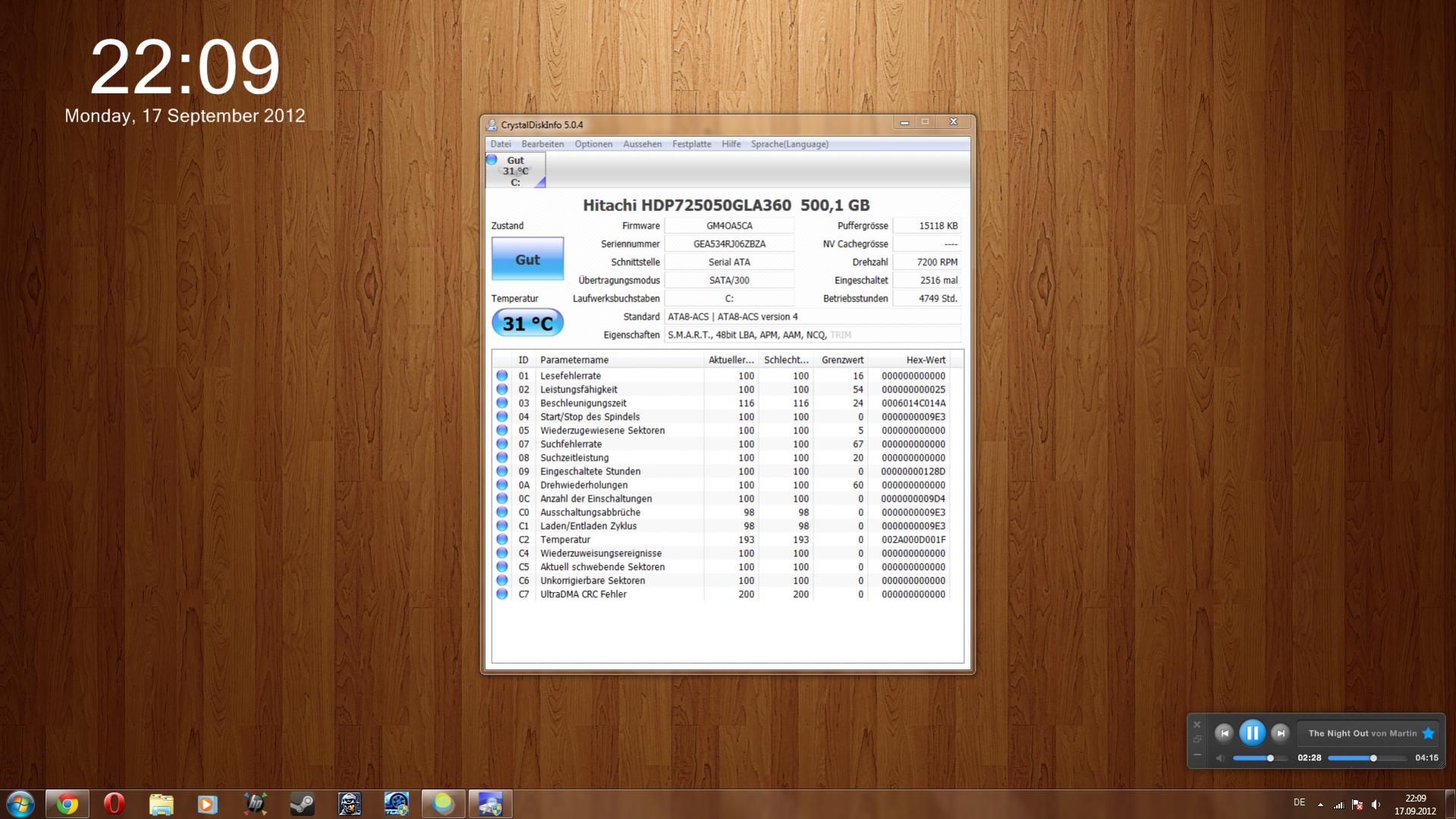Show hidden system tray icons

pos(1320,805)
